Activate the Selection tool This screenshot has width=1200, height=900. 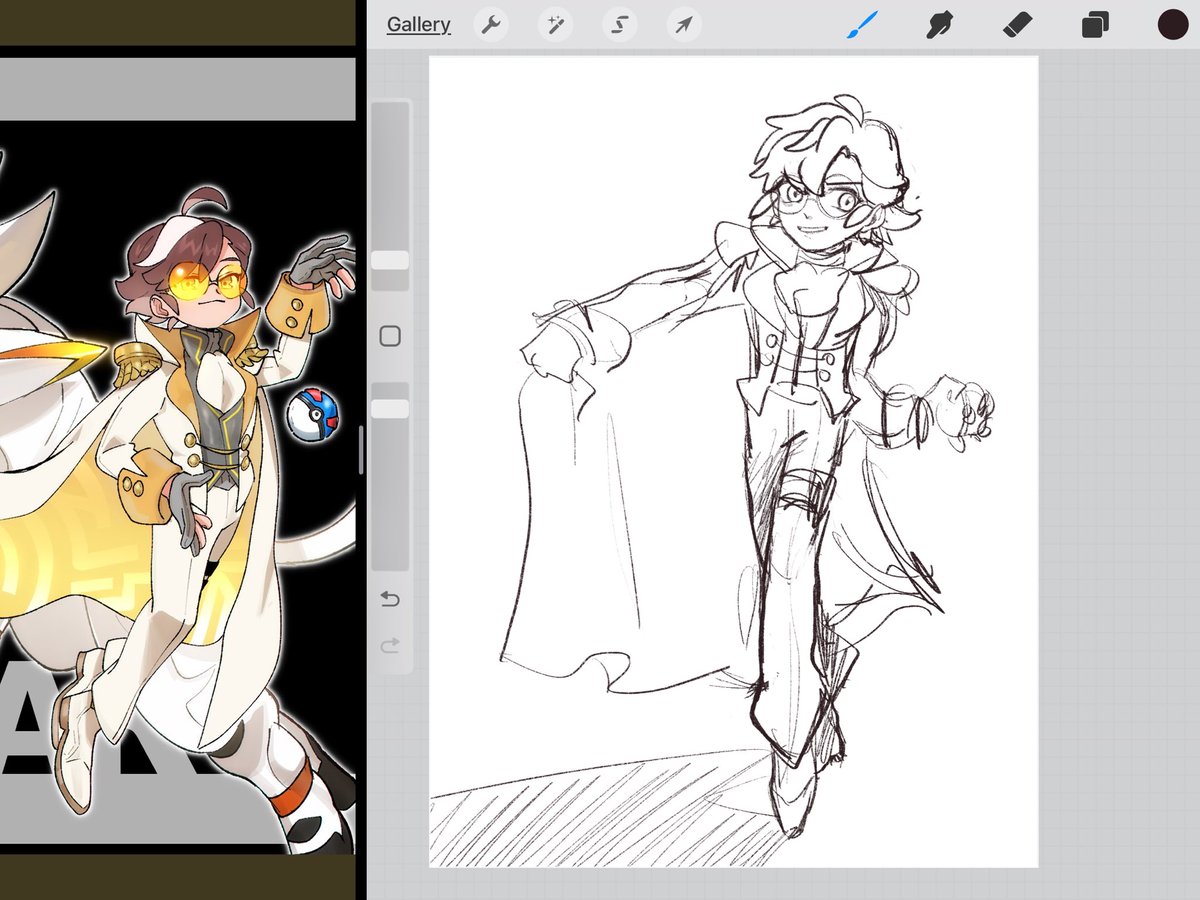pyautogui.click(x=619, y=25)
